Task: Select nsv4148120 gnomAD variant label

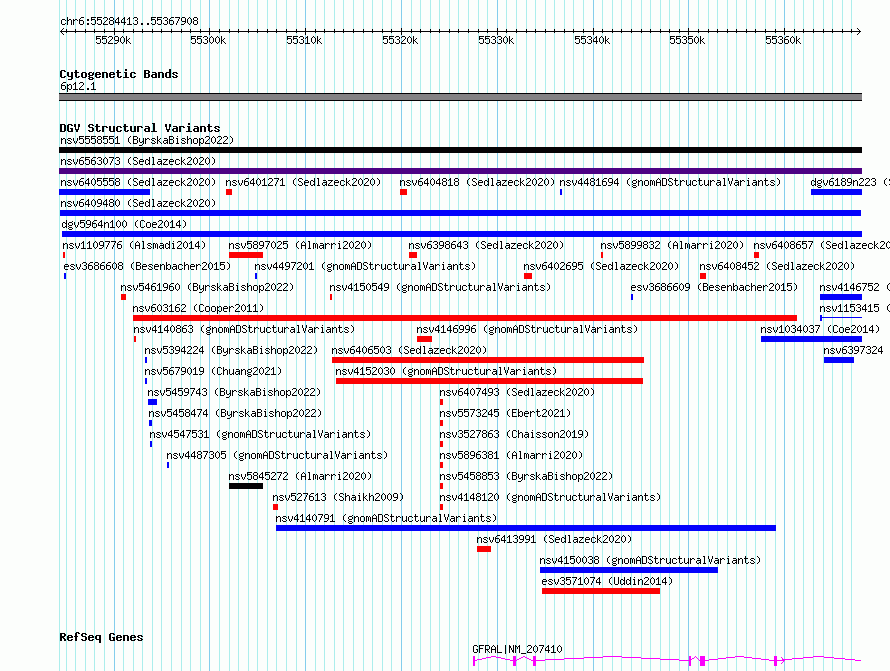Action: tap(551, 497)
